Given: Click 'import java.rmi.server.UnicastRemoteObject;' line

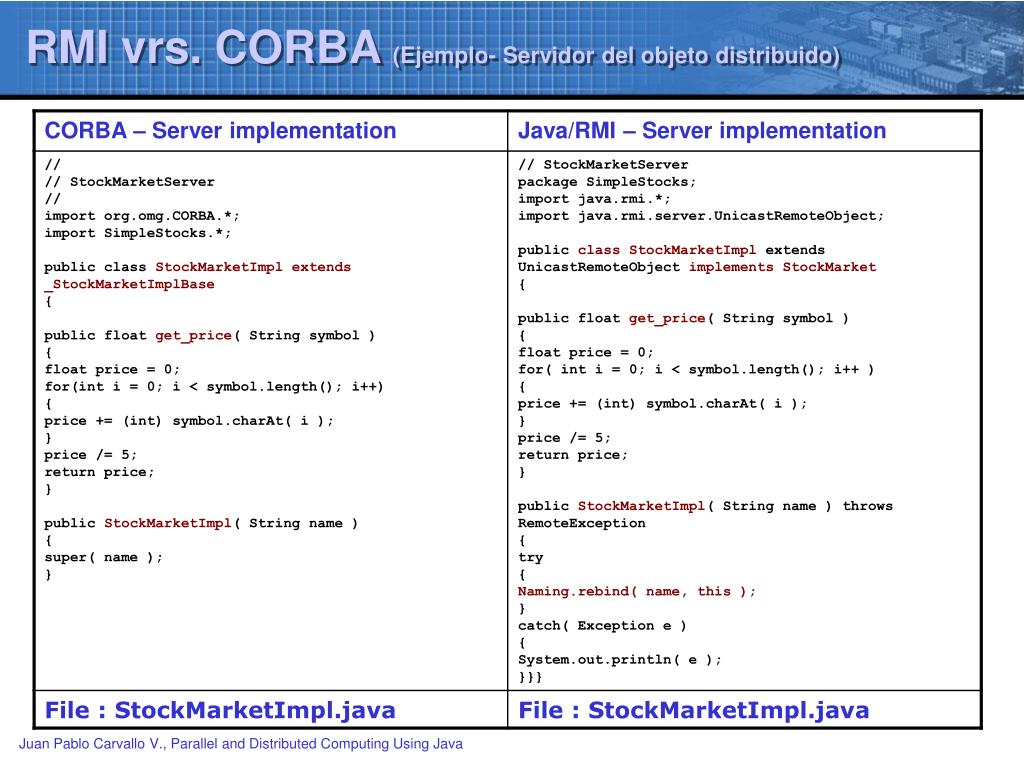Looking at the screenshot, I should point(700,216).
